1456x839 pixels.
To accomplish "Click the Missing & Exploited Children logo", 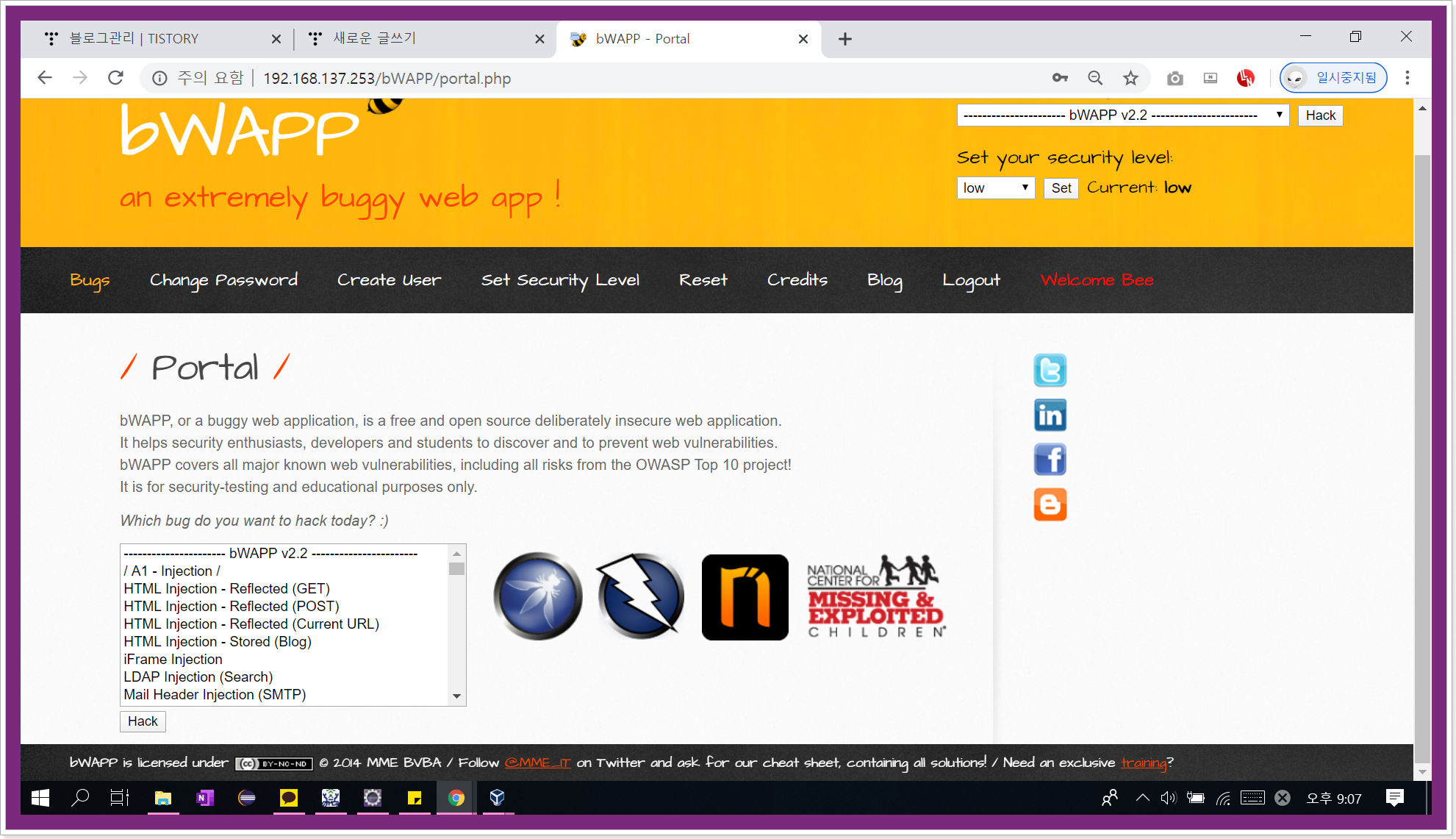I will click(875, 597).
